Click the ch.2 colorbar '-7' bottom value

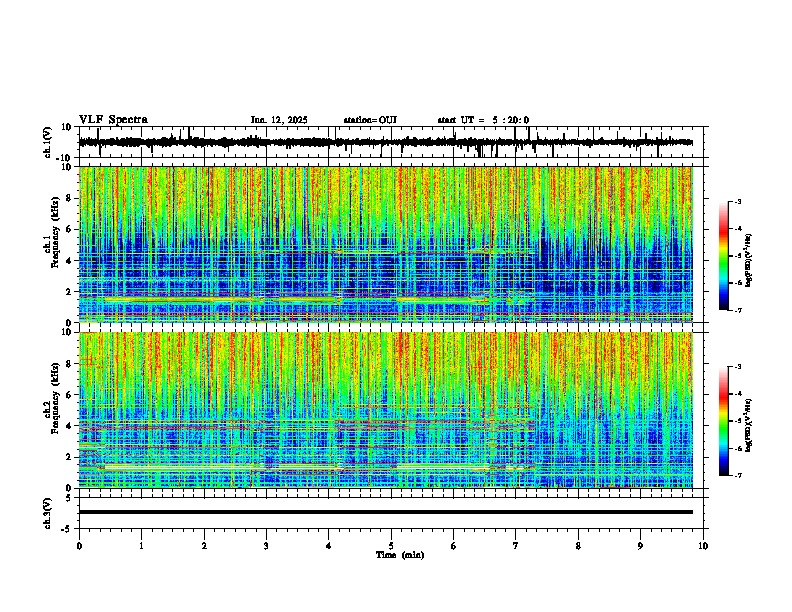pos(737,475)
